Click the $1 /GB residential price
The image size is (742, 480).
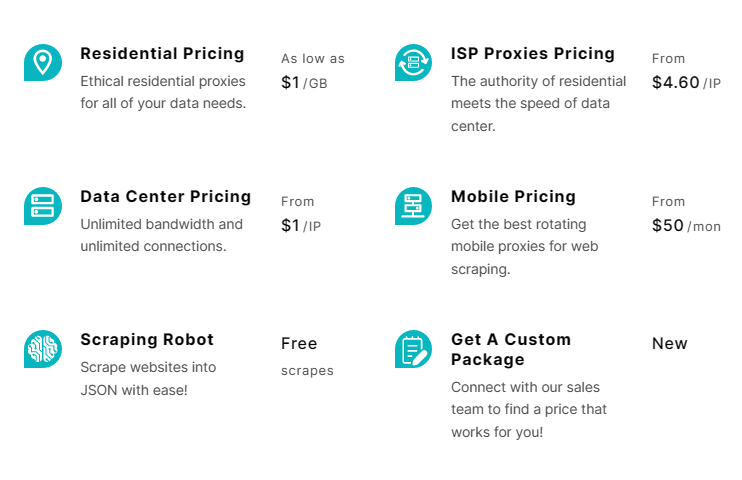coord(304,83)
